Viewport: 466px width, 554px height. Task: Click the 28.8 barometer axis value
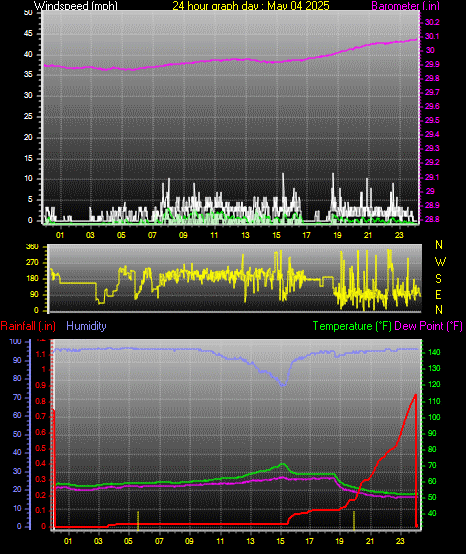[x=432, y=219]
